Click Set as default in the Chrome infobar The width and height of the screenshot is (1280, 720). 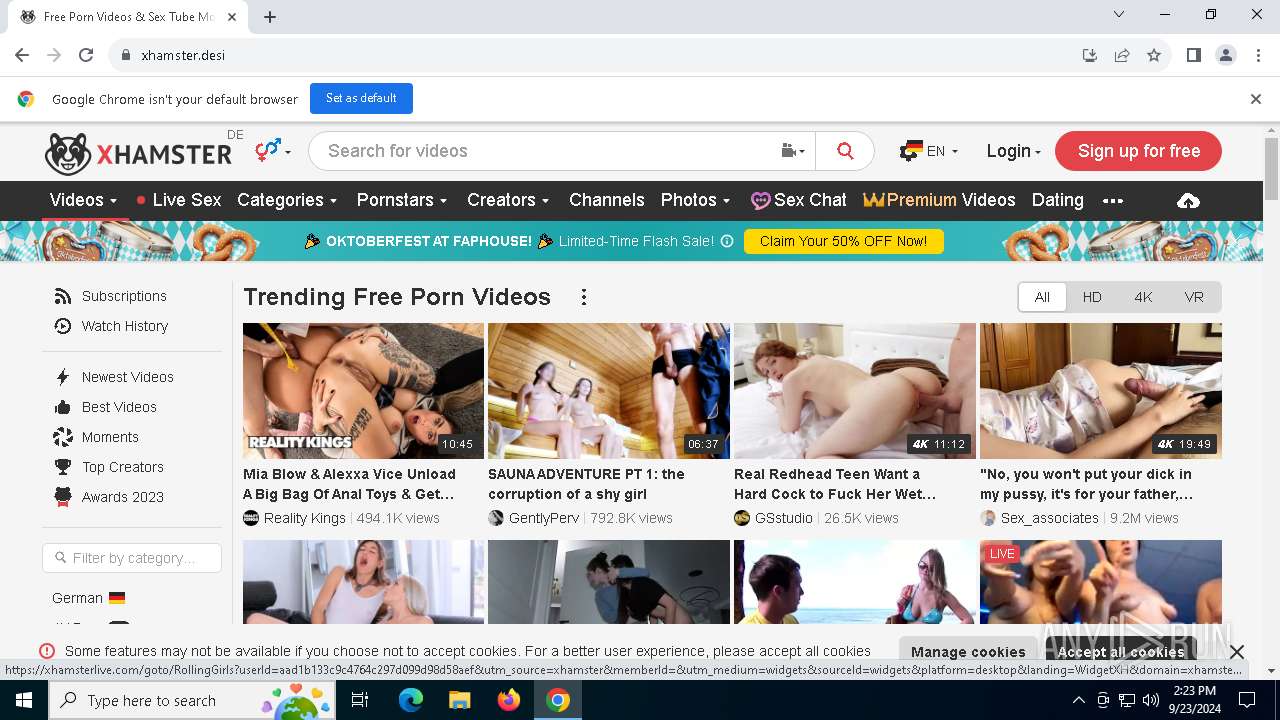(x=361, y=98)
